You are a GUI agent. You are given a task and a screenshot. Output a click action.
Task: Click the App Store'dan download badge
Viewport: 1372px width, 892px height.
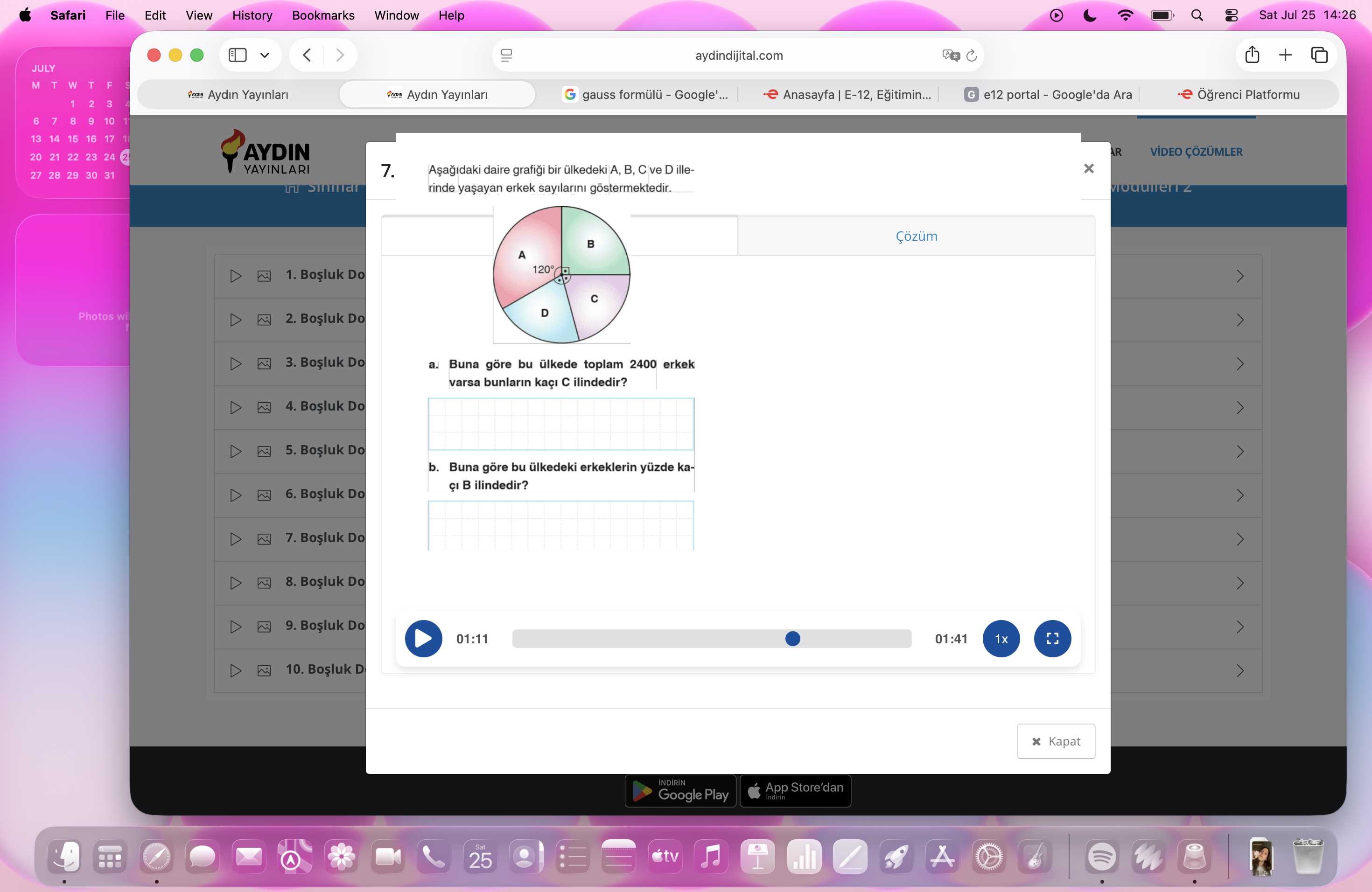[x=795, y=791]
